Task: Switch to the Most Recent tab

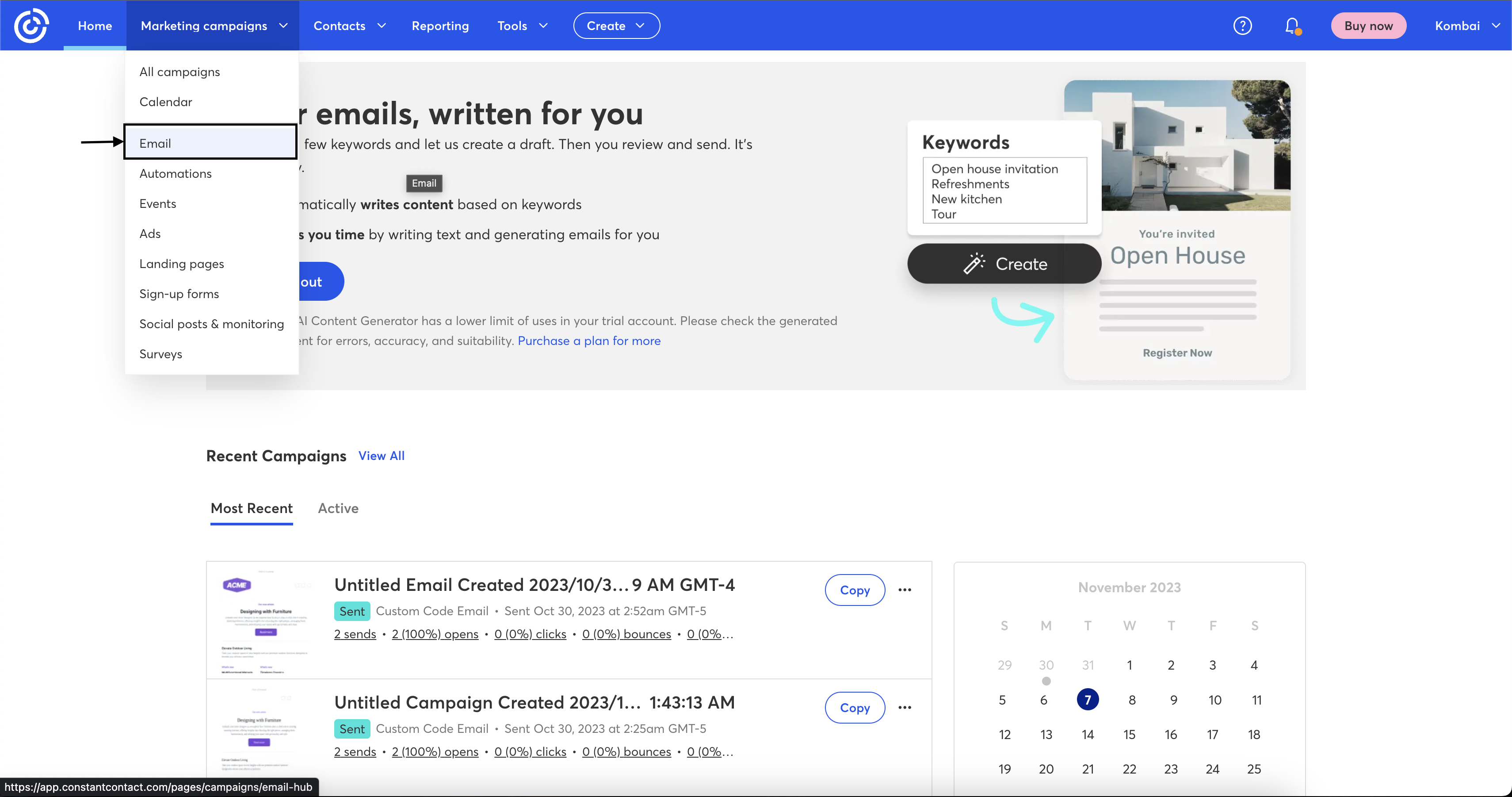Action: point(251,508)
